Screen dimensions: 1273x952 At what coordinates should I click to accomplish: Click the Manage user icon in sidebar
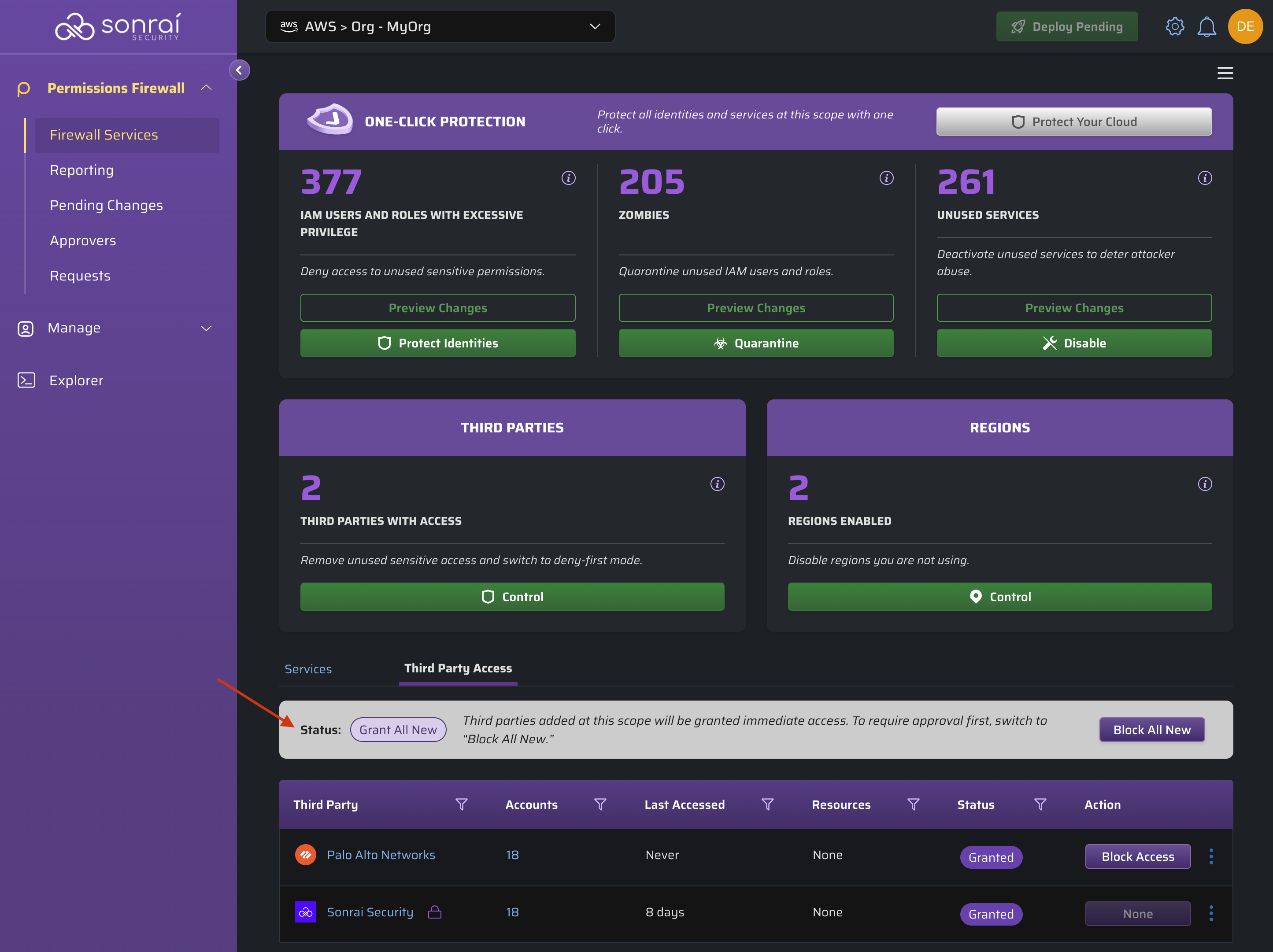point(25,328)
